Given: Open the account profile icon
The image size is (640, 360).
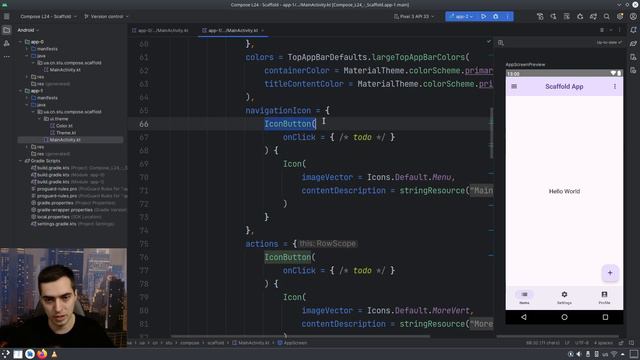Looking at the screenshot, I should tap(633, 16).
